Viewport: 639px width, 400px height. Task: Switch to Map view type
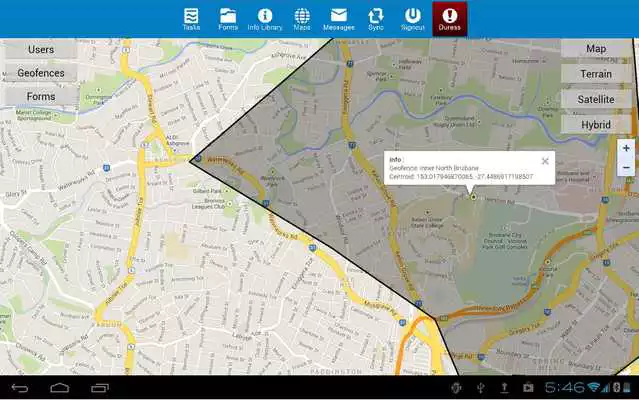(596, 49)
